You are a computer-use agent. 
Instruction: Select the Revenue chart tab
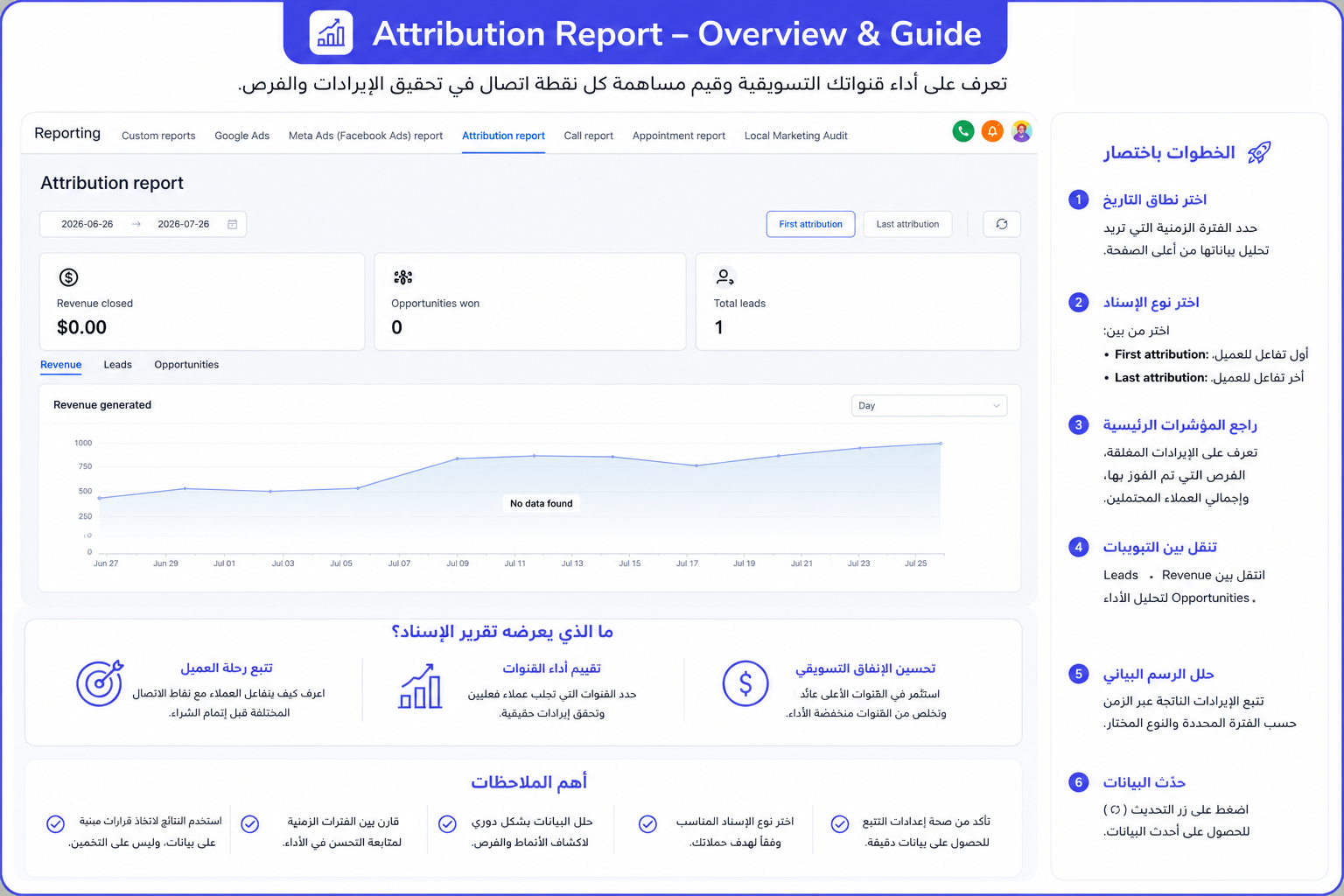coord(61,365)
